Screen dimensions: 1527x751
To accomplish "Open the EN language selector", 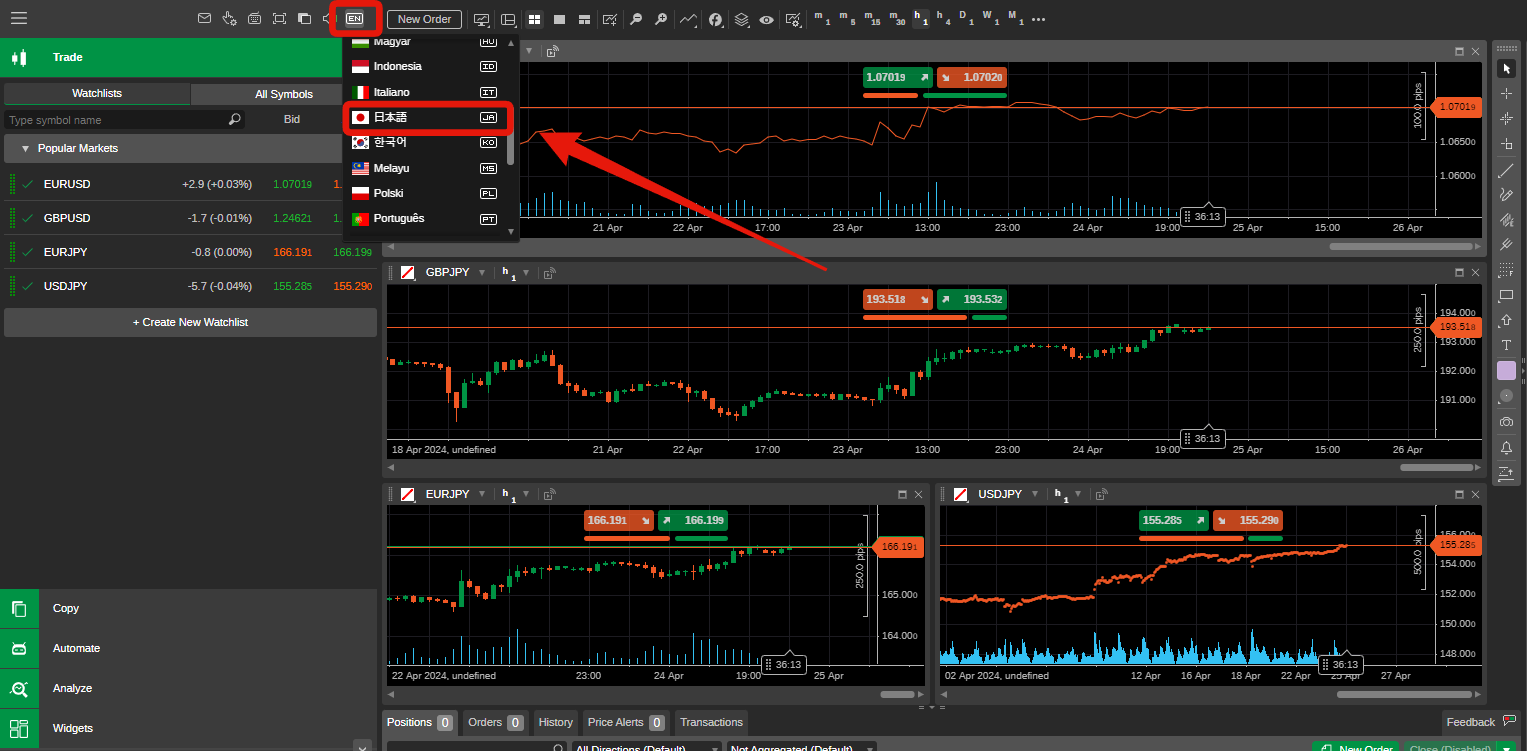I will coord(354,19).
